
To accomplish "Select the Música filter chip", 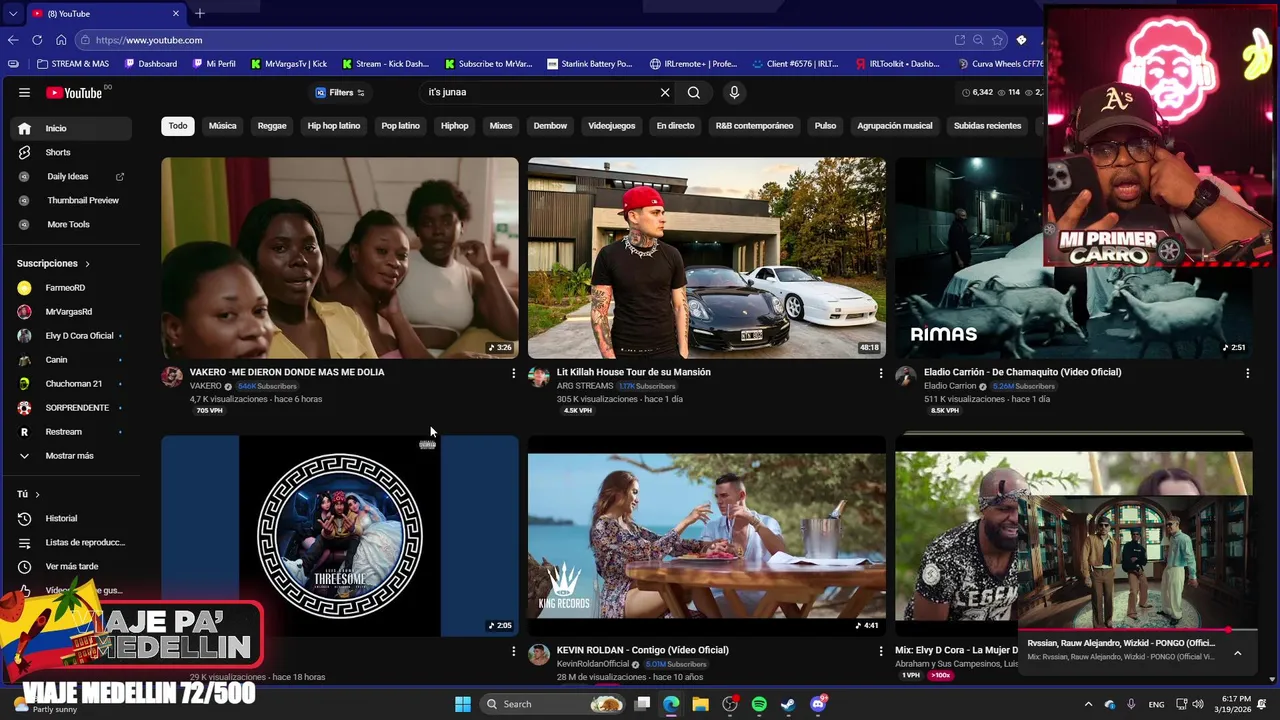I will point(222,126).
